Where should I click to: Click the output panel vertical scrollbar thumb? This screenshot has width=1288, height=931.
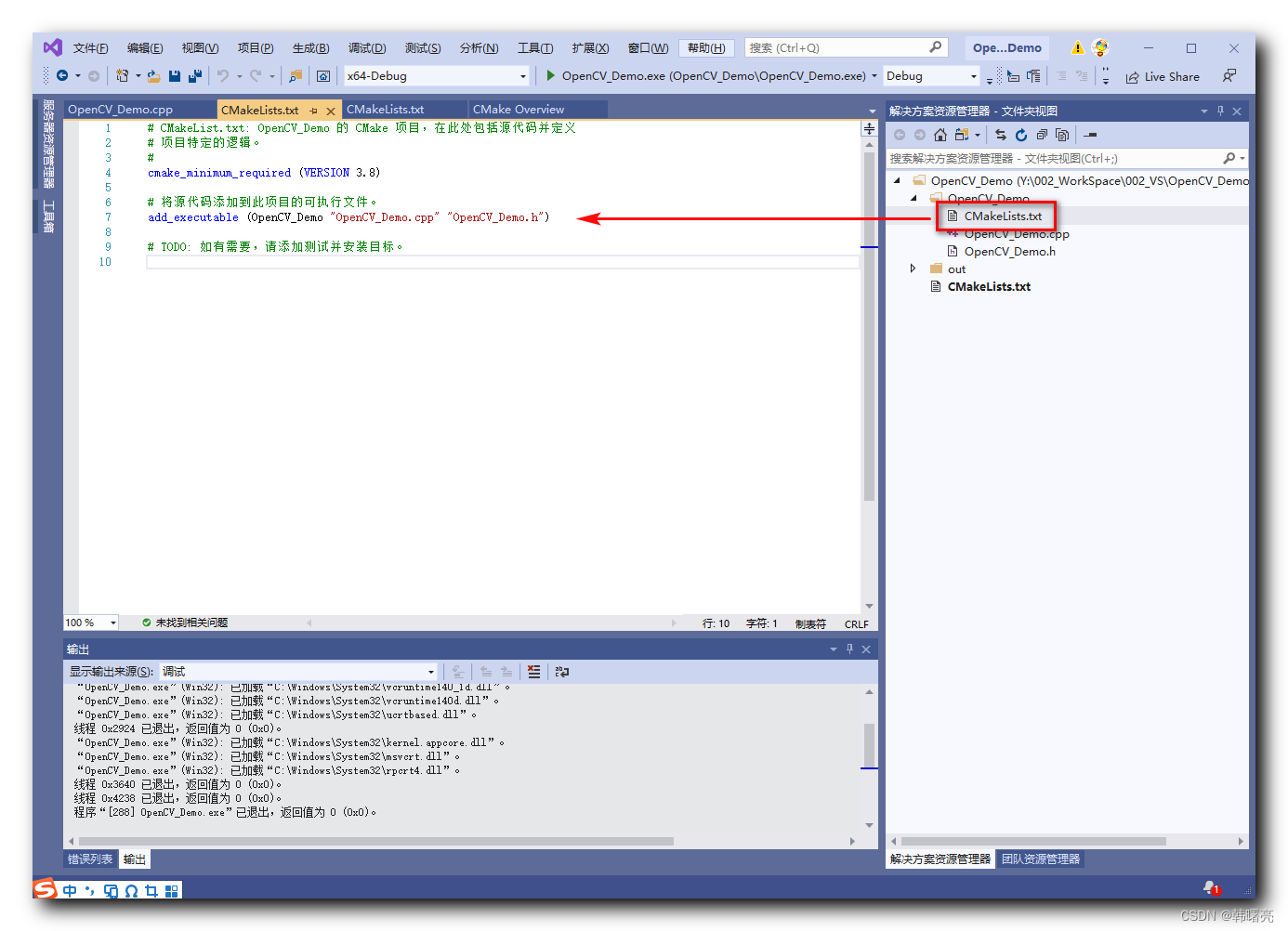(x=869, y=744)
